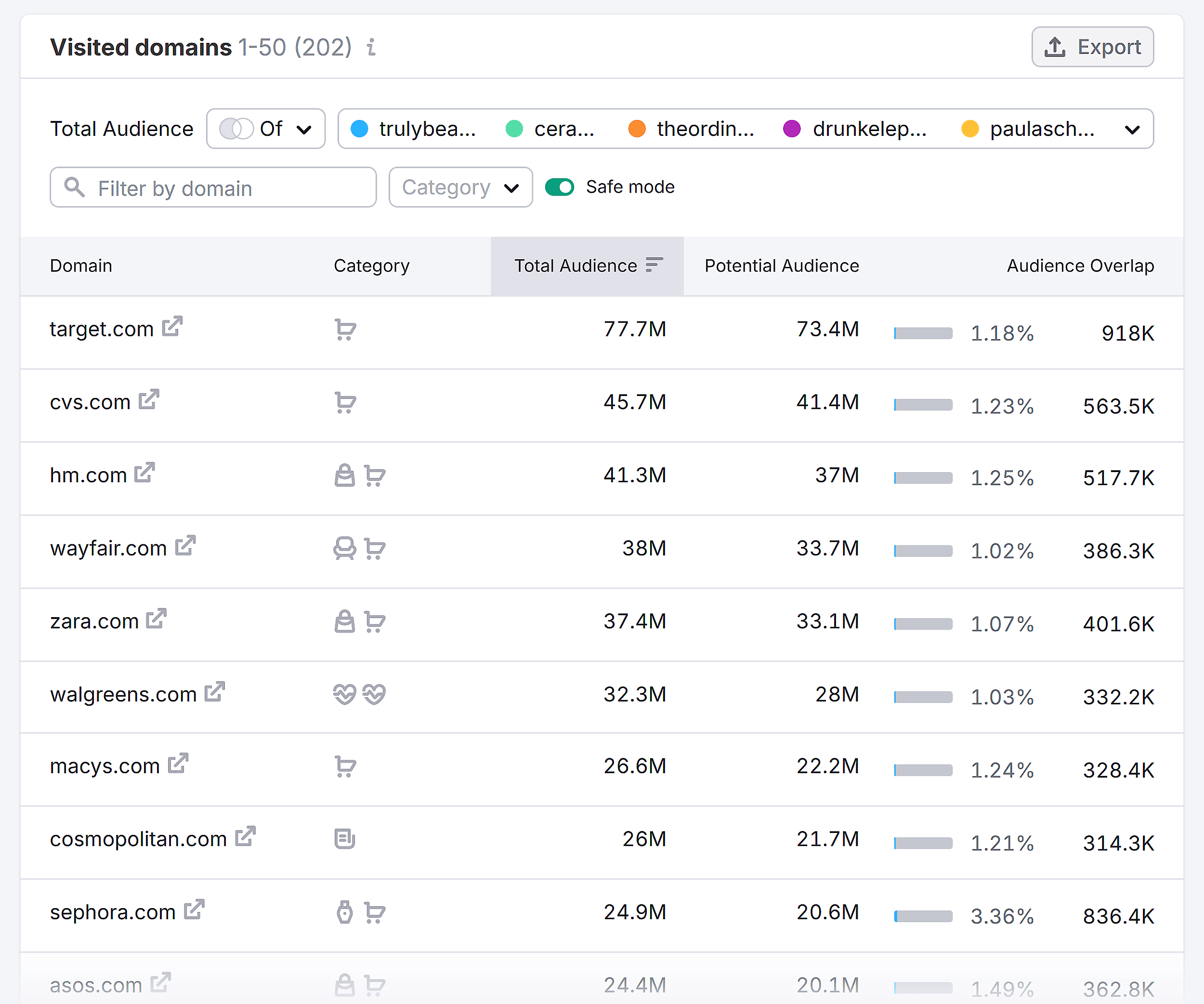Click the info icon next to Visited domains

pyautogui.click(x=371, y=47)
